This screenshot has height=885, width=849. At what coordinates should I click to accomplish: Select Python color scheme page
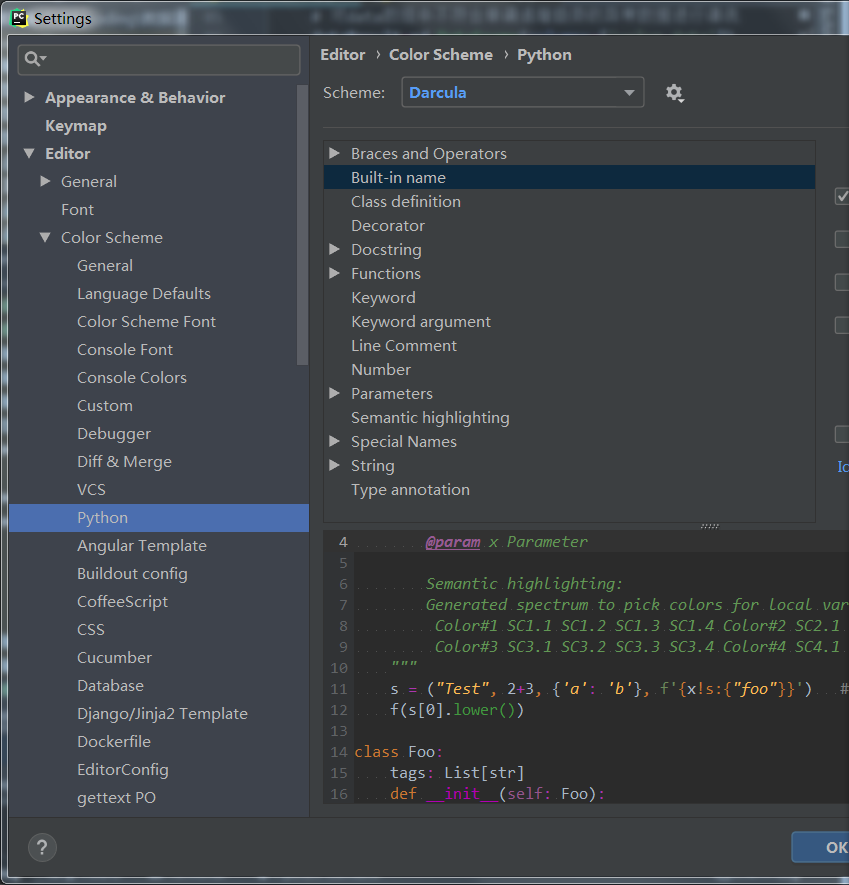pyautogui.click(x=159, y=518)
